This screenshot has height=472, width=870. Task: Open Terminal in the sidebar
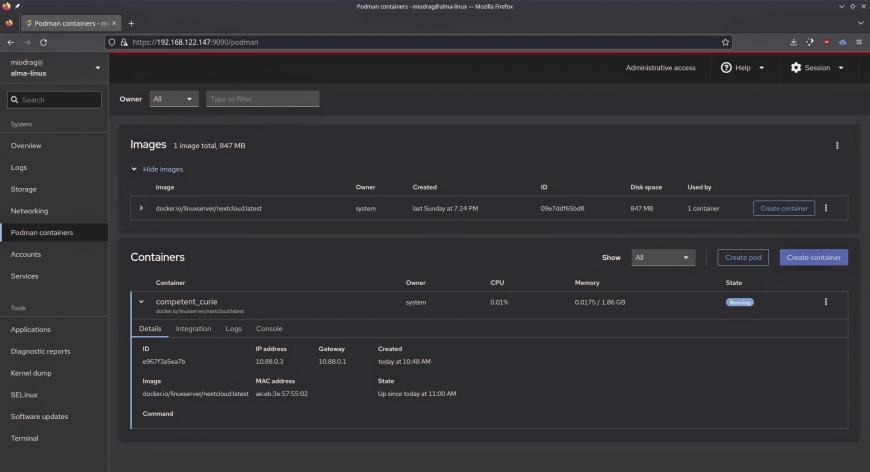tap(54, 438)
